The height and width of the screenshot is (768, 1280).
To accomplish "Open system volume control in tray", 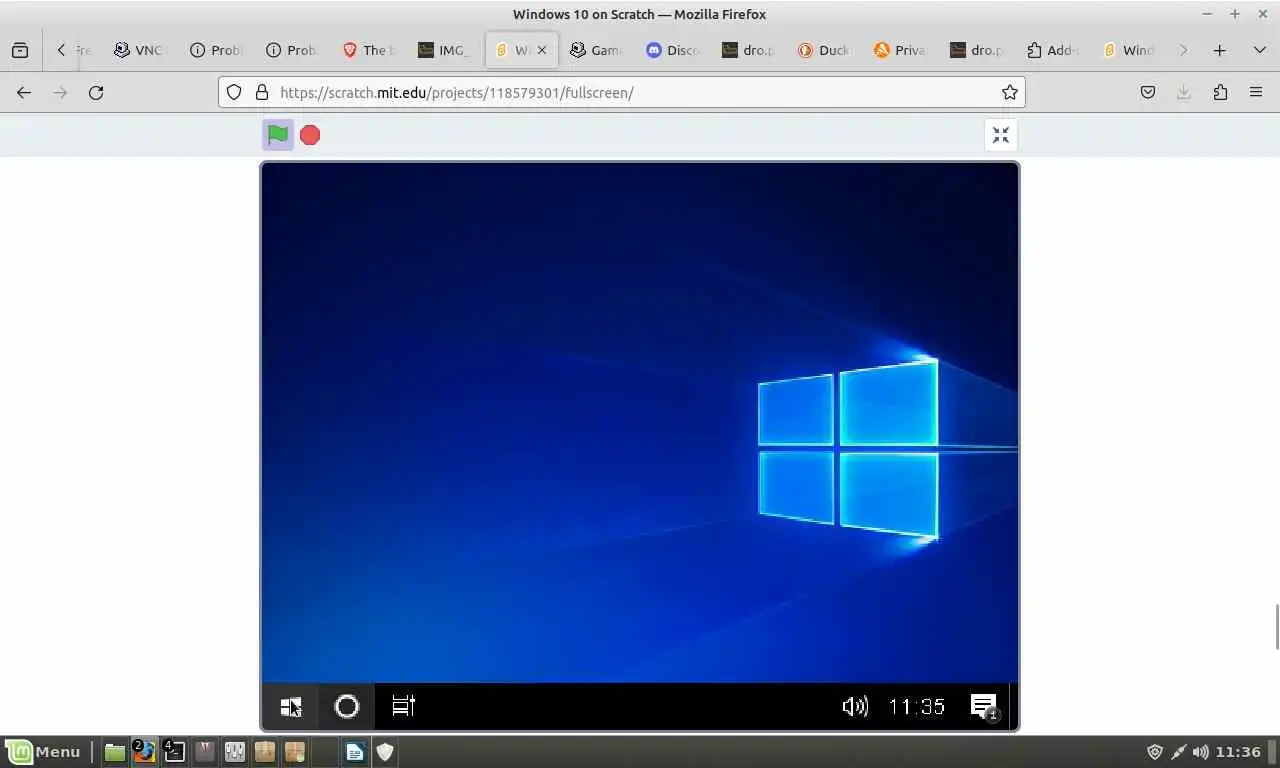I will pos(1200,752).
